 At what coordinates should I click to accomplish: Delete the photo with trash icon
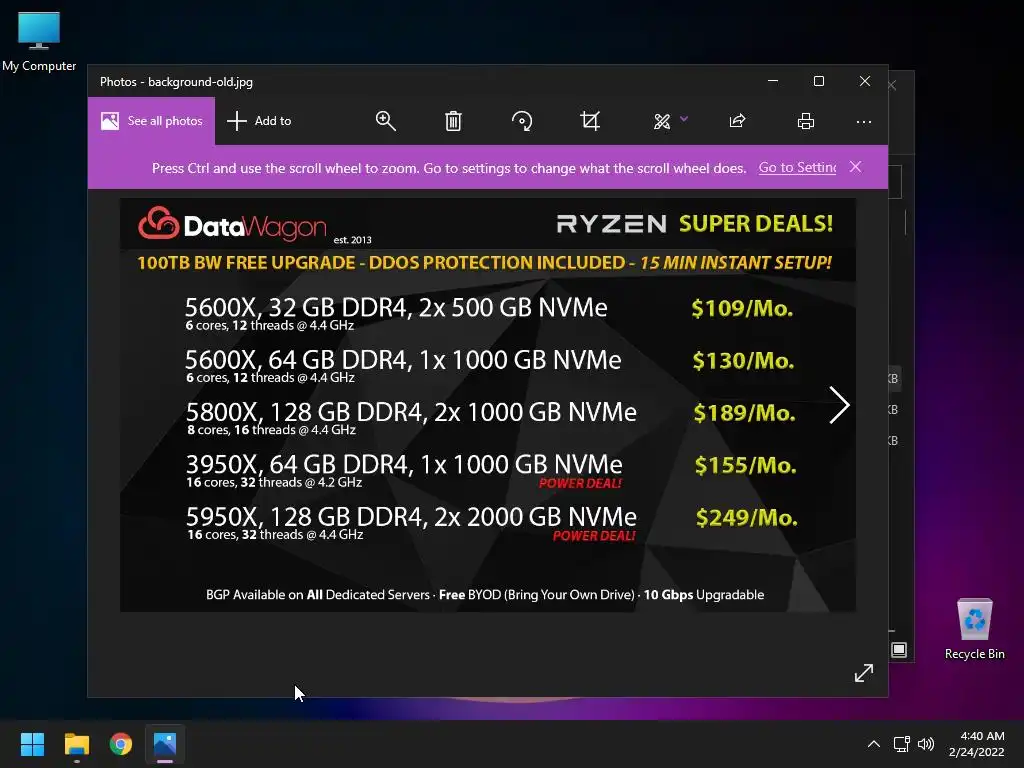453,121
